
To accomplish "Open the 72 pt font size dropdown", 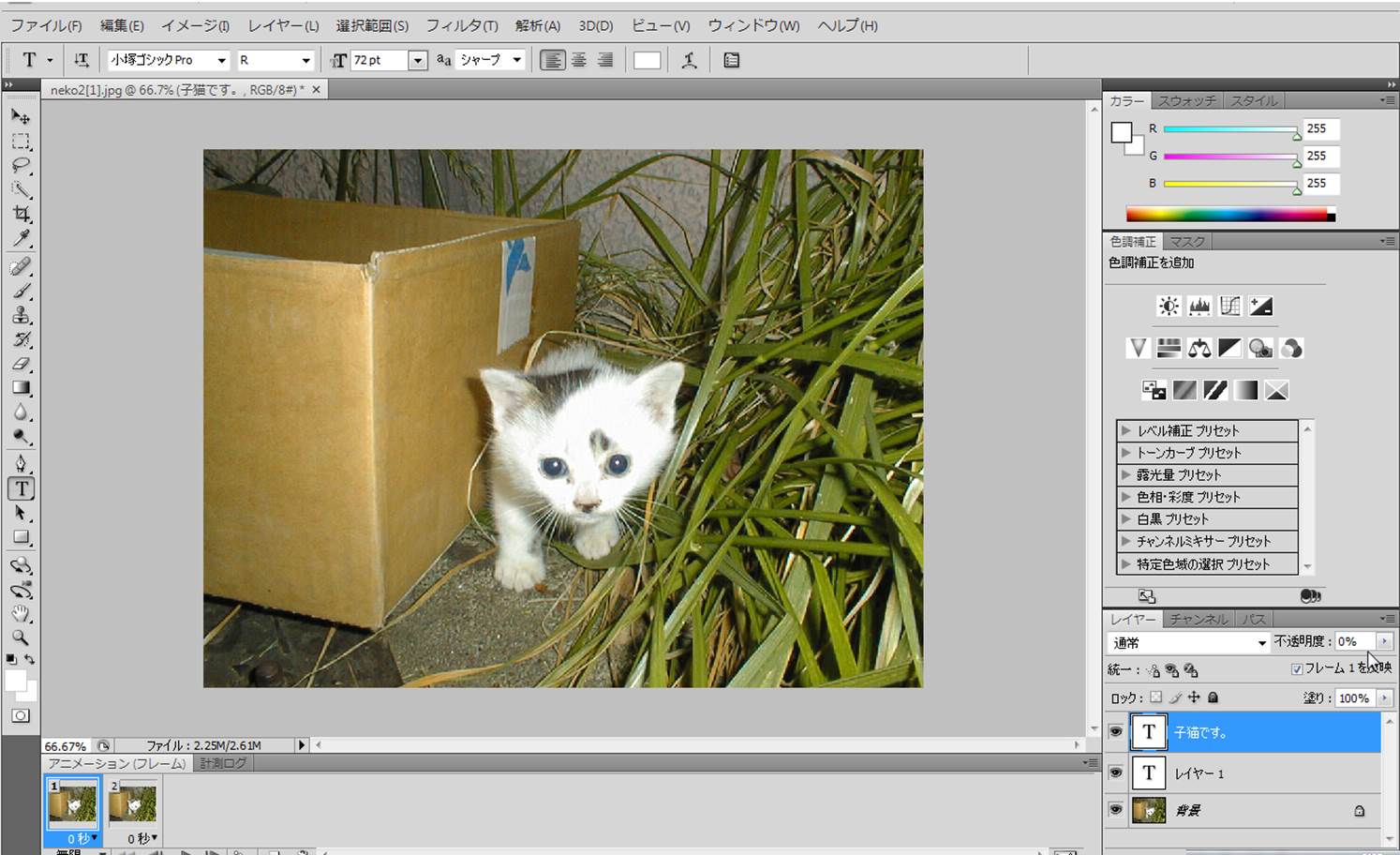I will click(418, 60).
